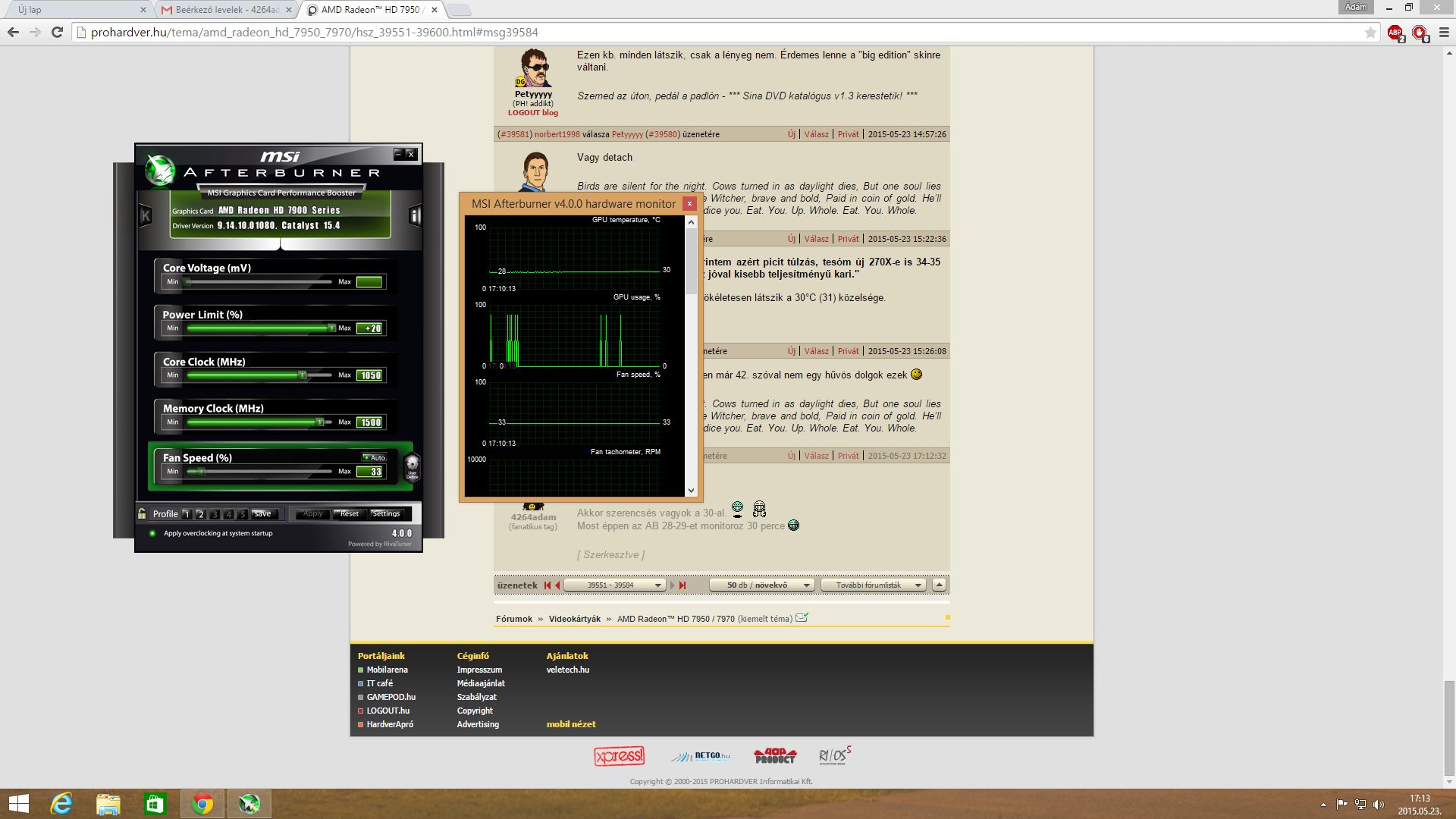Click the Afterburner Apply button
The width and height of the screenshot is (1456, 819).
coord(313,514)
